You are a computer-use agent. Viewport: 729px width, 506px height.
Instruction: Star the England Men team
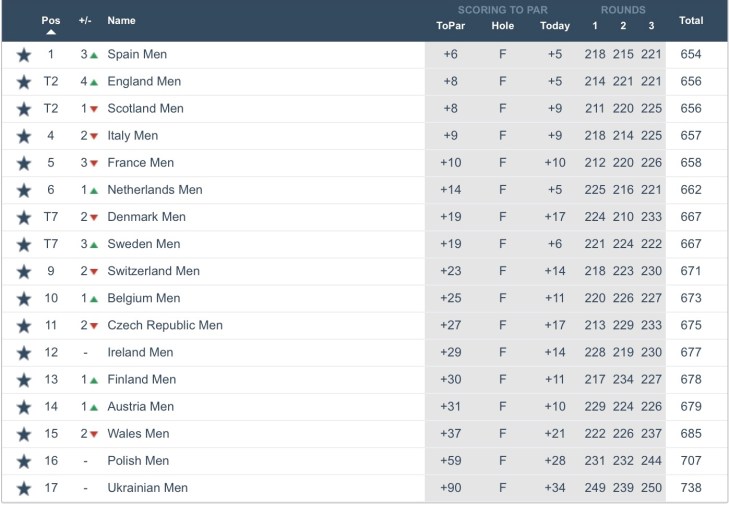tap(24, 82)
